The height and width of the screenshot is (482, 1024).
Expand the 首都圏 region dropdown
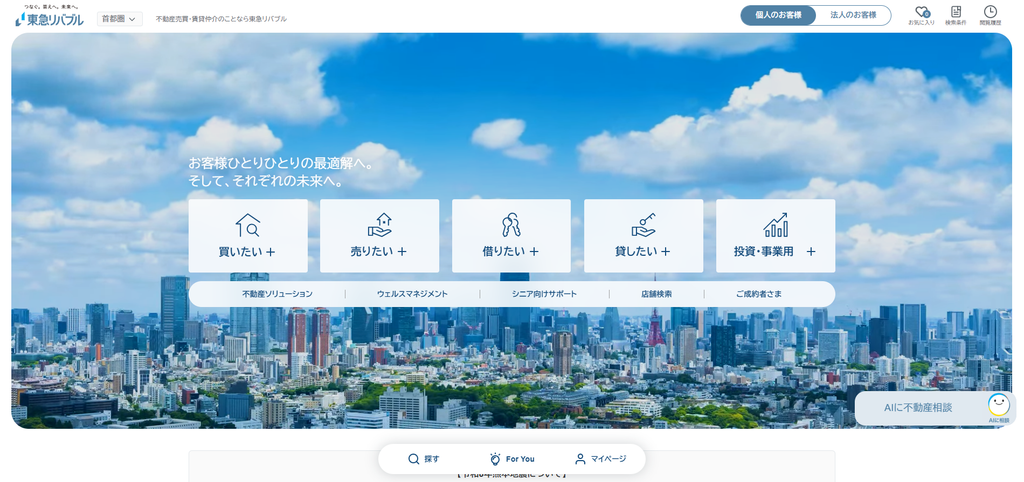[120, 19]
